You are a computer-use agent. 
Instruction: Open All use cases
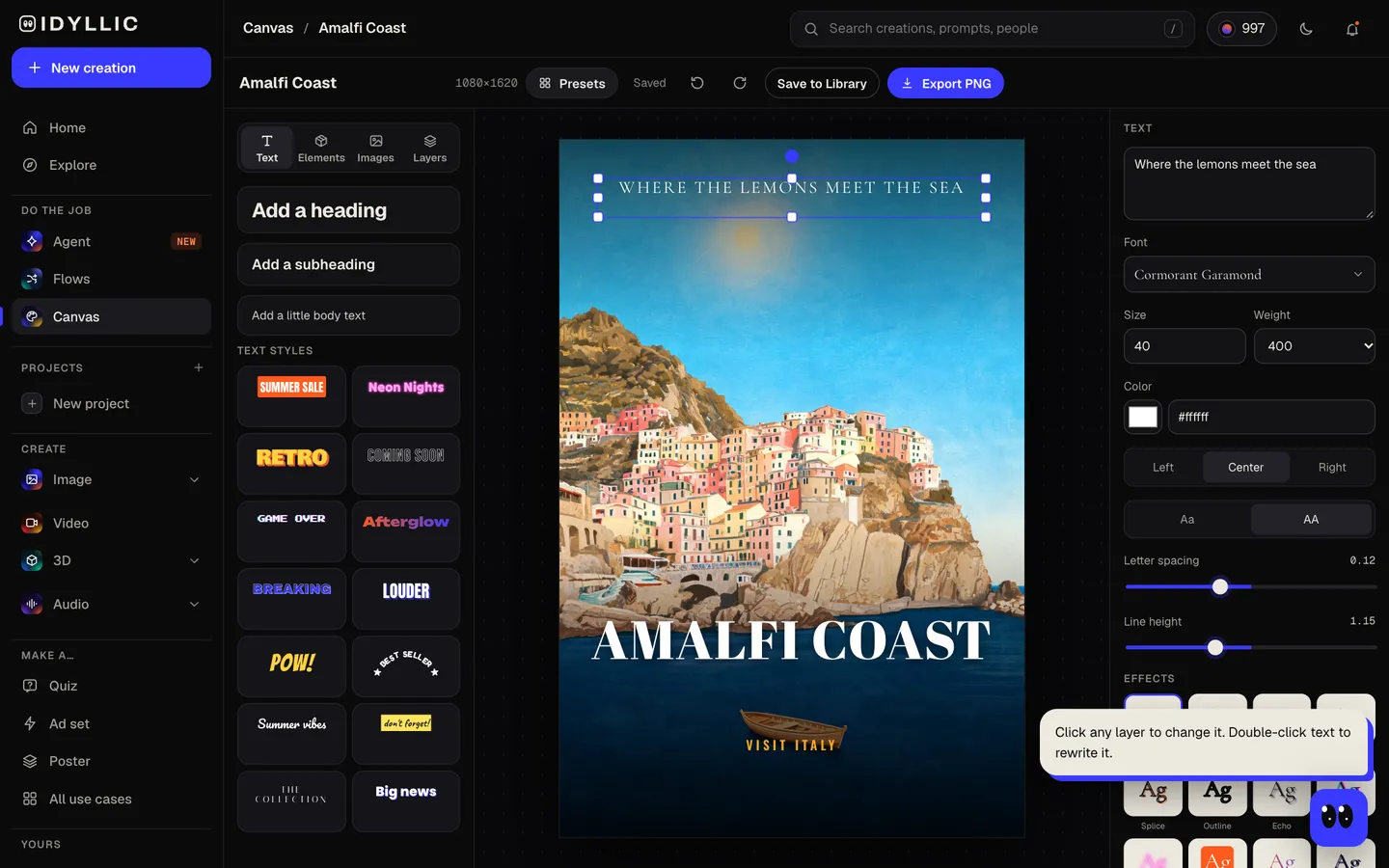[111, 799]
